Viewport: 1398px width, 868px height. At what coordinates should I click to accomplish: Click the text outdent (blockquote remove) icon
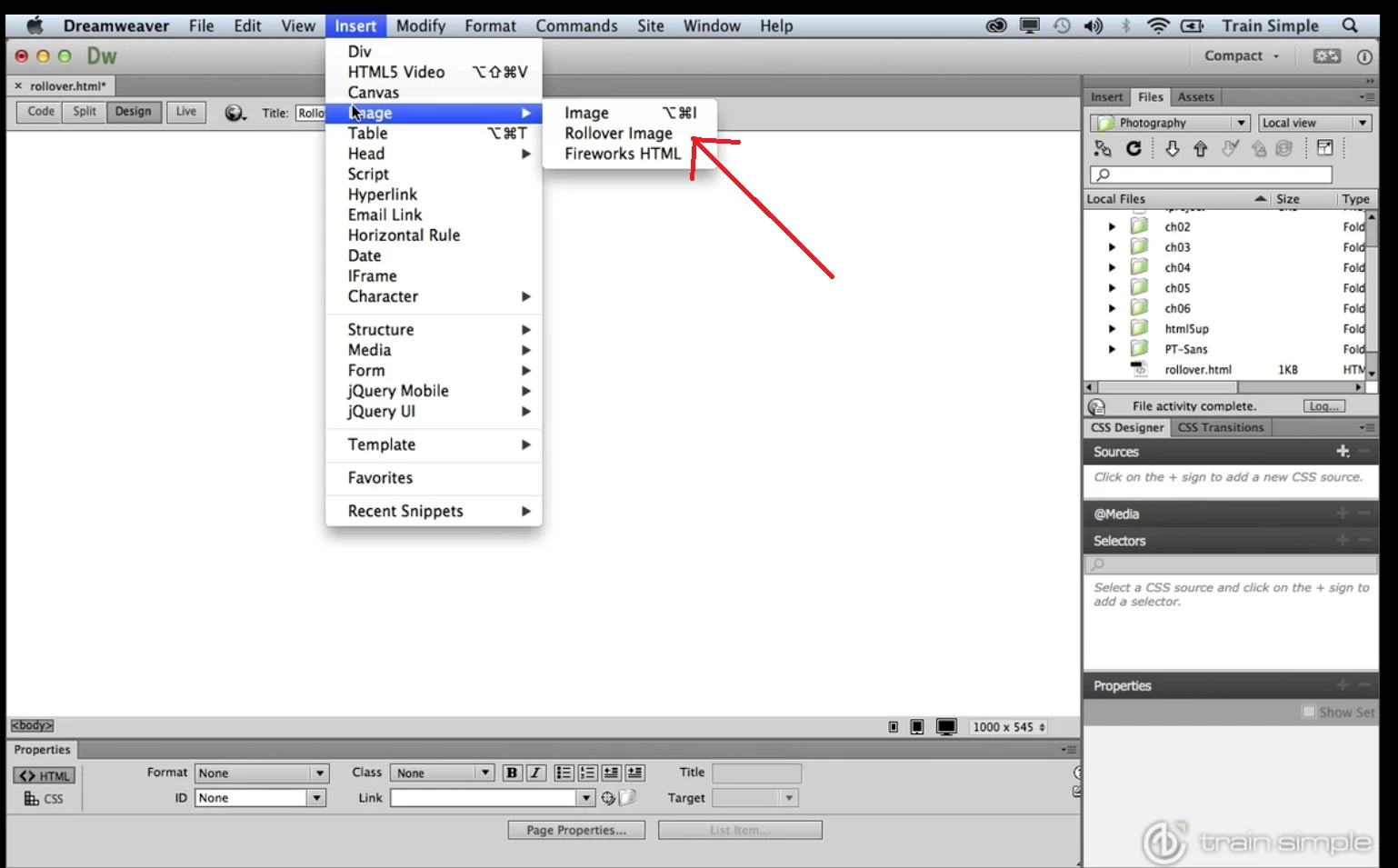(x=611, y=773)
